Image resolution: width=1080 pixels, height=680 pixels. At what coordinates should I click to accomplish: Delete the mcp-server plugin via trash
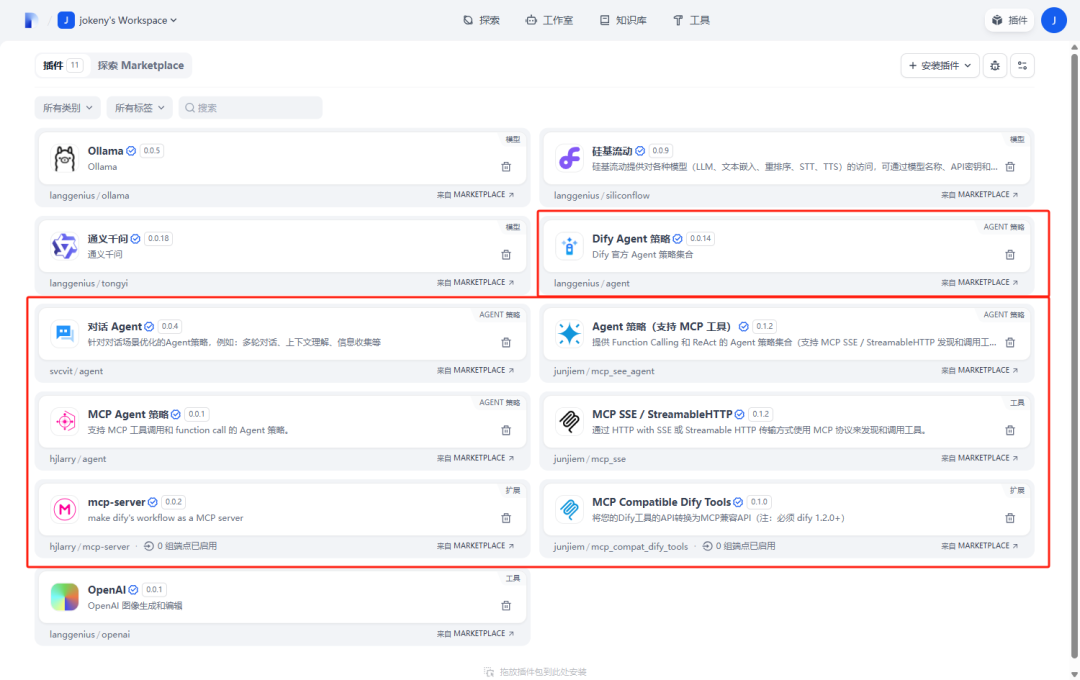tap(506, 518)
